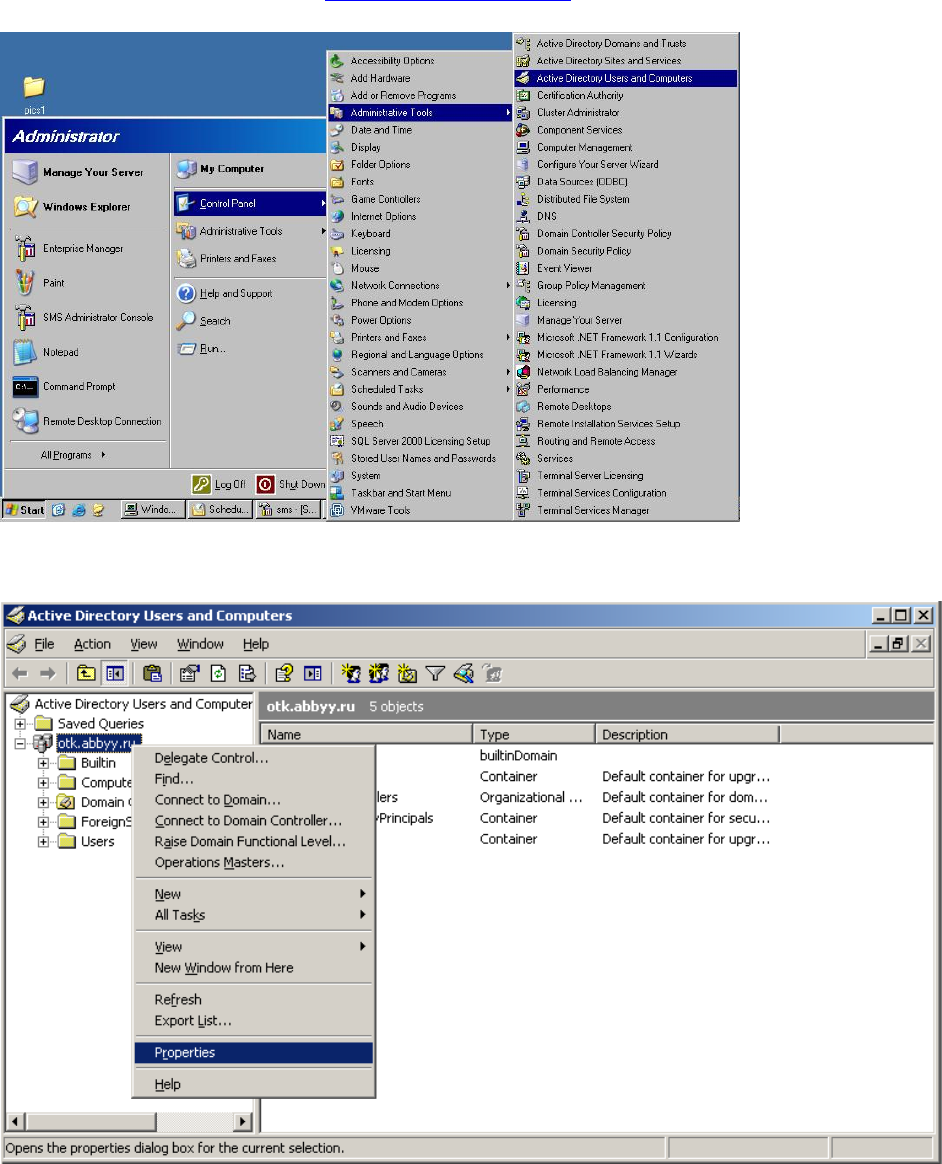Click the sms taskbar button

288,510
